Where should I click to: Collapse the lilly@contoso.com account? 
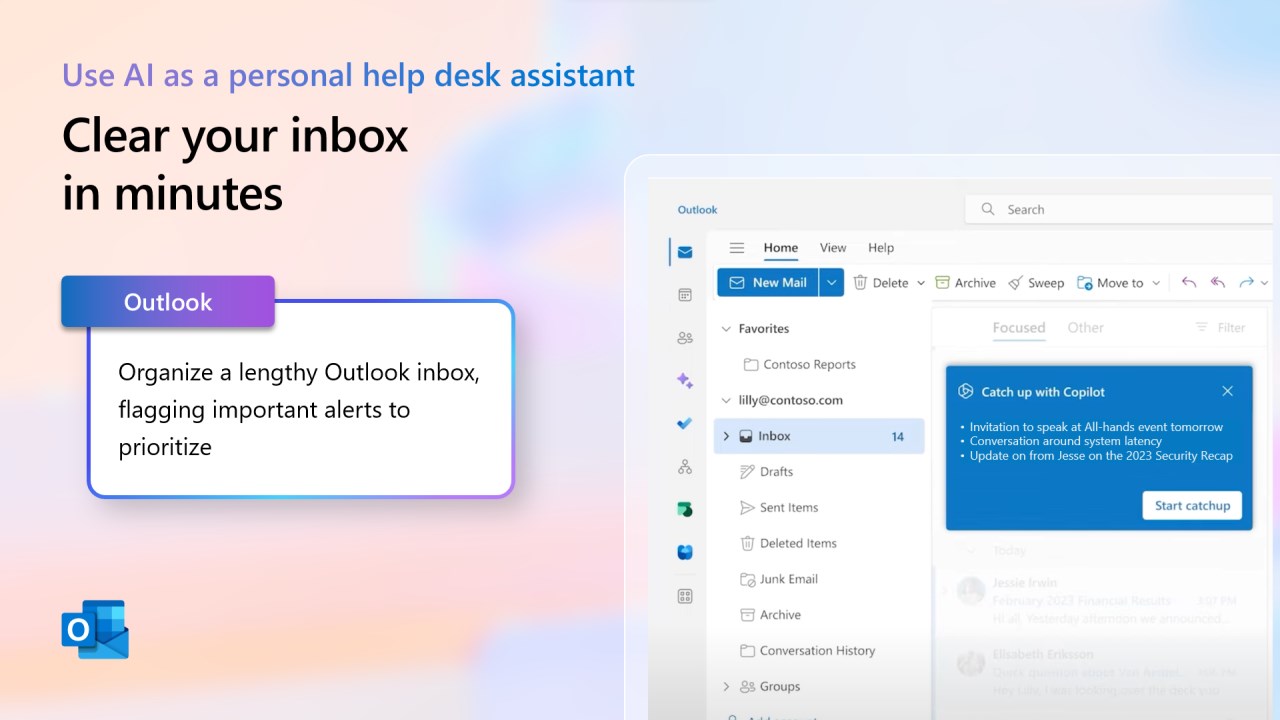pyautogui.click(x=727, y=401)
